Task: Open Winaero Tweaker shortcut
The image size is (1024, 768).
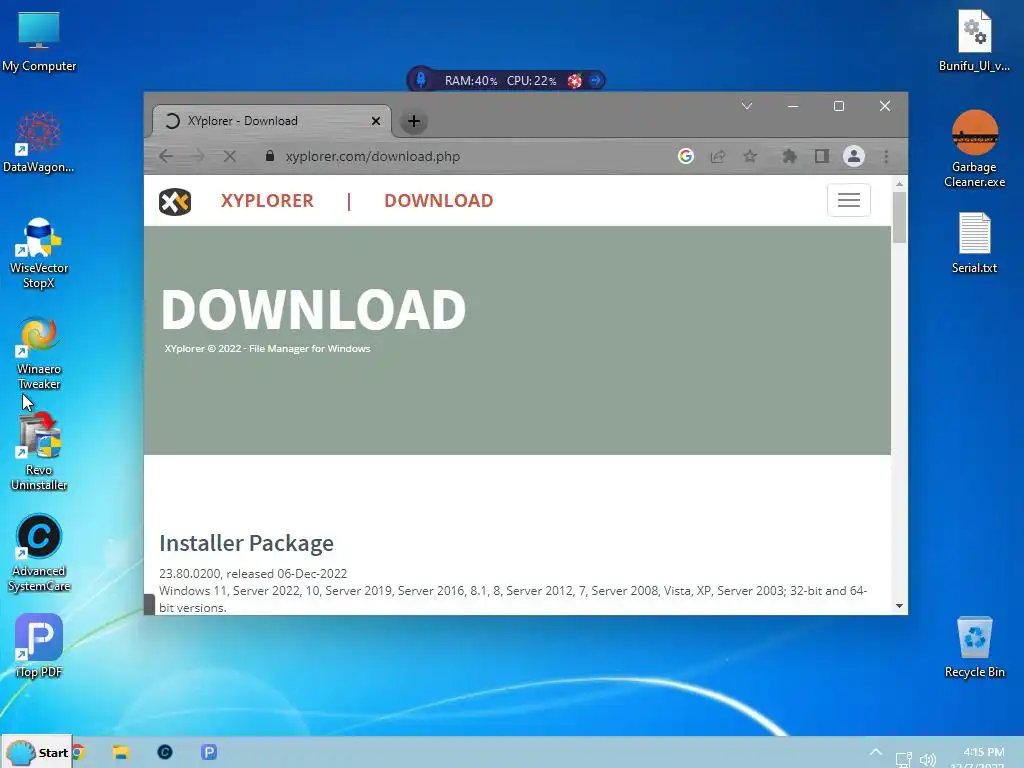Action: click(x=39, y=354)
